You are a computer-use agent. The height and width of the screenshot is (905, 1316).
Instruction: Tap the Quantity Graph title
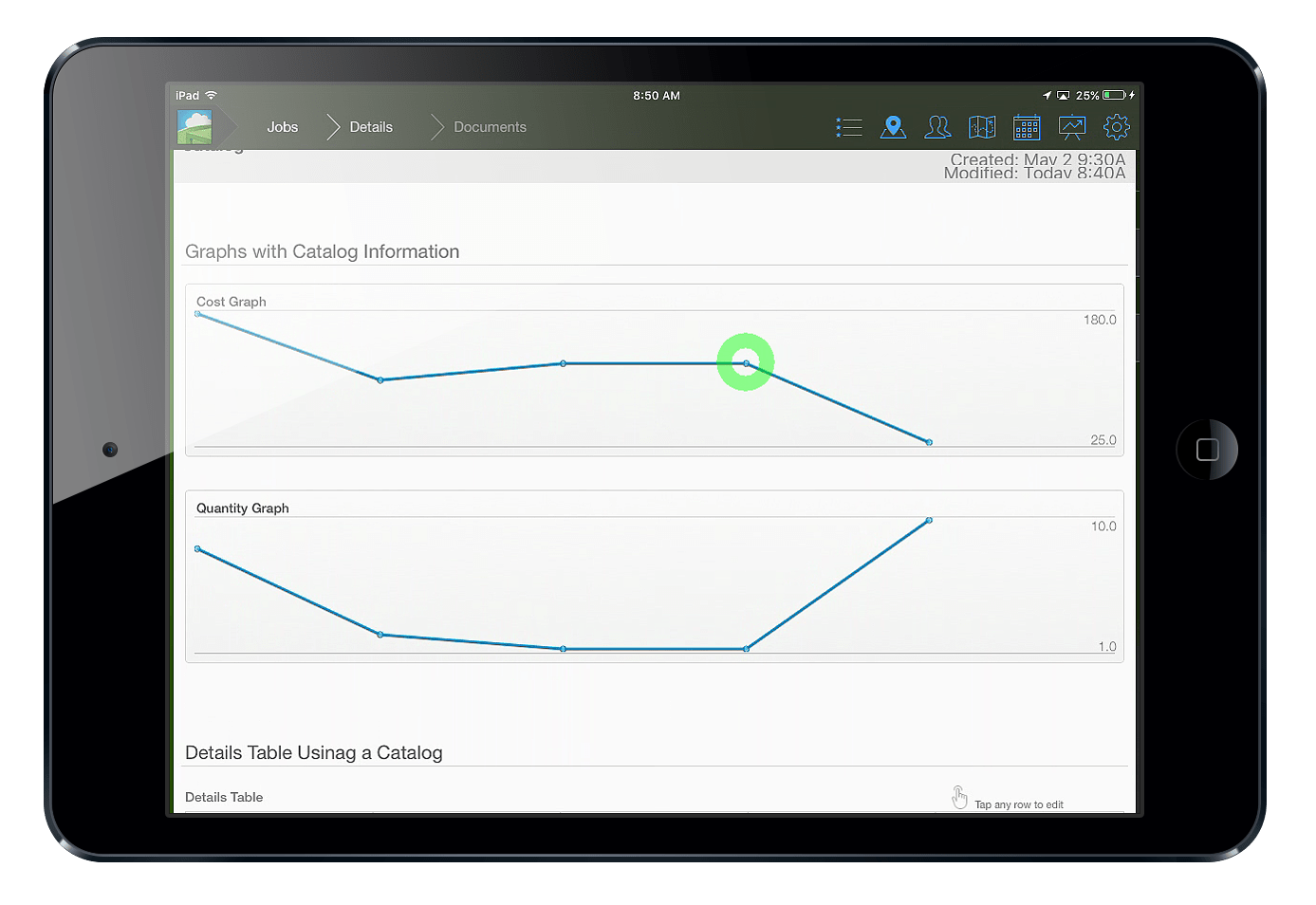click(243, 508)
